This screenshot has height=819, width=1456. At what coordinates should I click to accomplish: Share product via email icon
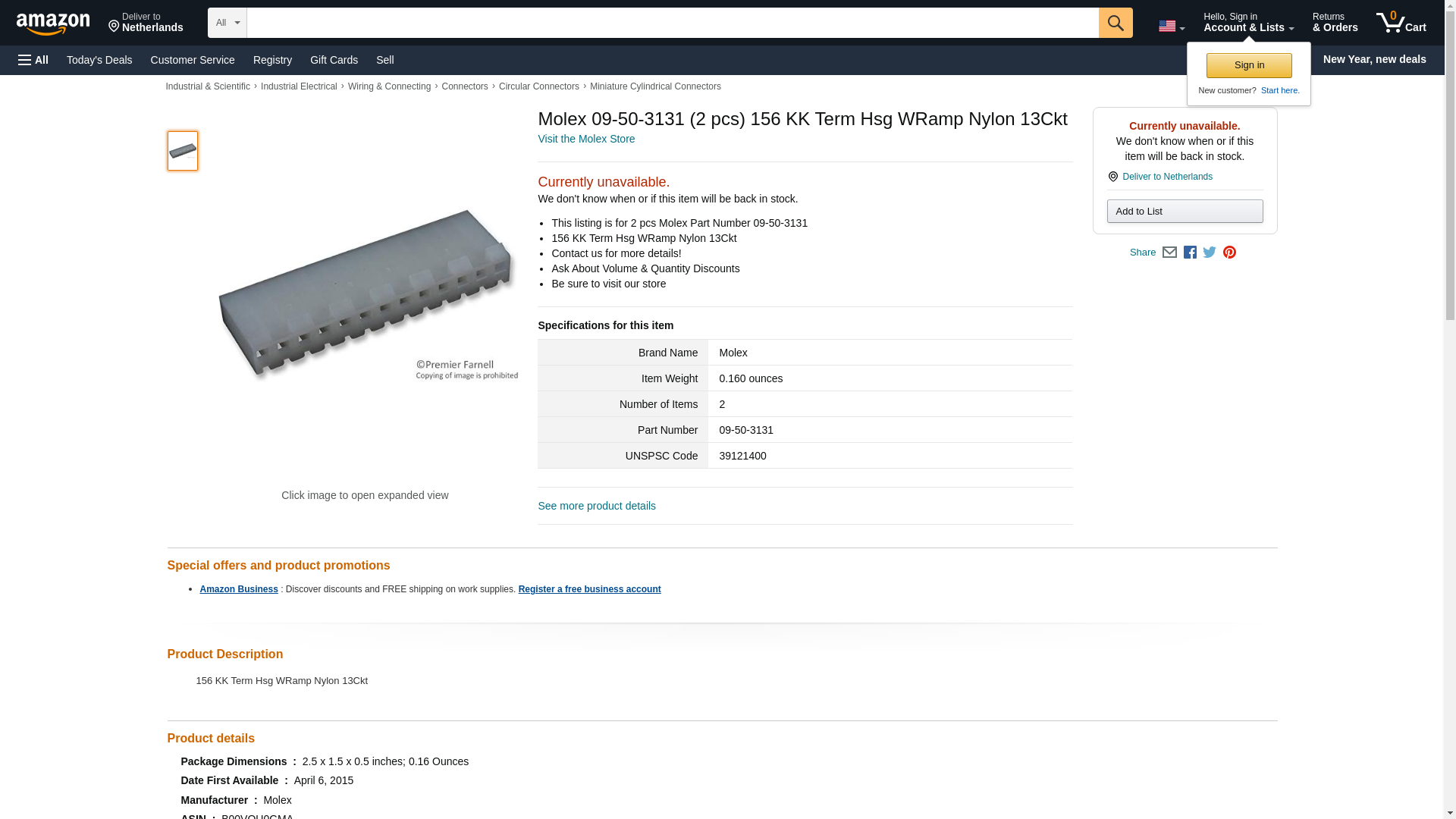[1169, 253]
